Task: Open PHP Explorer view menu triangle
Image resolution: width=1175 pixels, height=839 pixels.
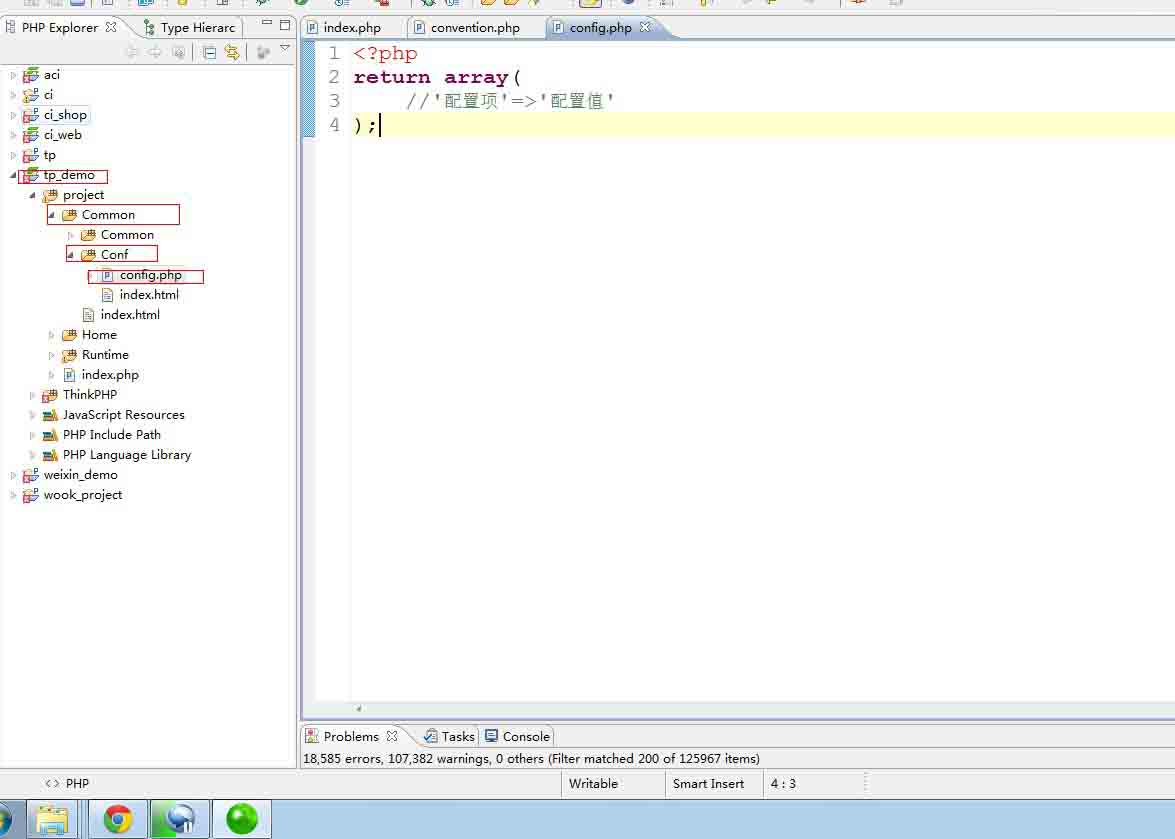Action: point(285,49)
